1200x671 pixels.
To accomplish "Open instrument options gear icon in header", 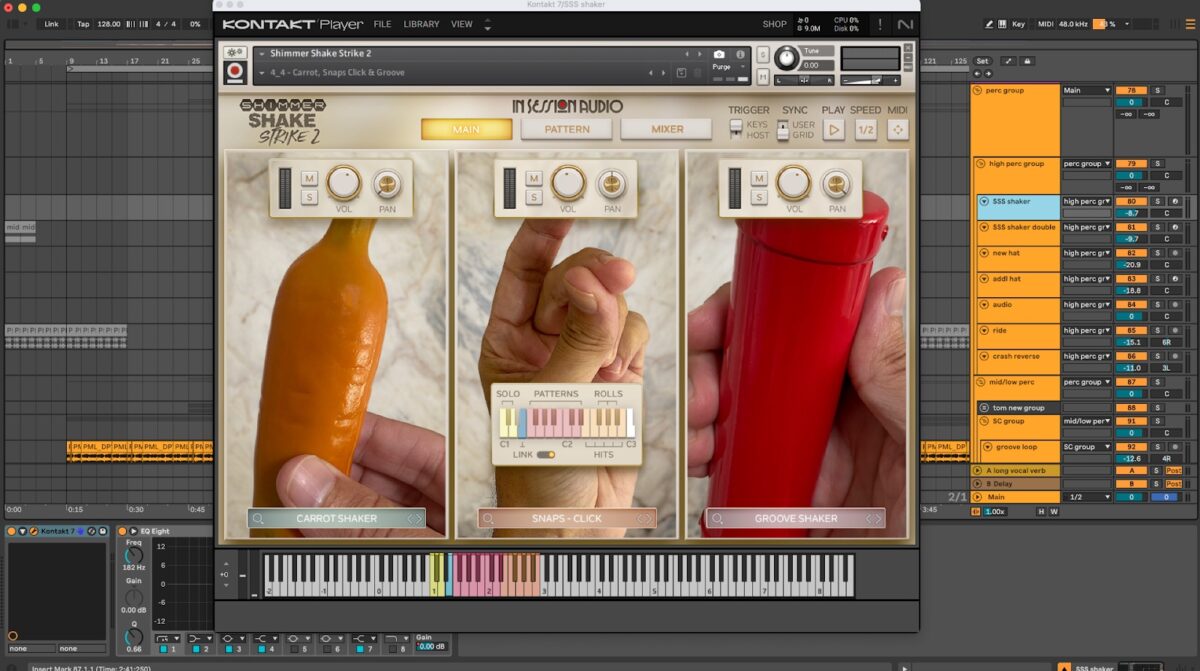I will pyautogui.click(x=236, y=52).
